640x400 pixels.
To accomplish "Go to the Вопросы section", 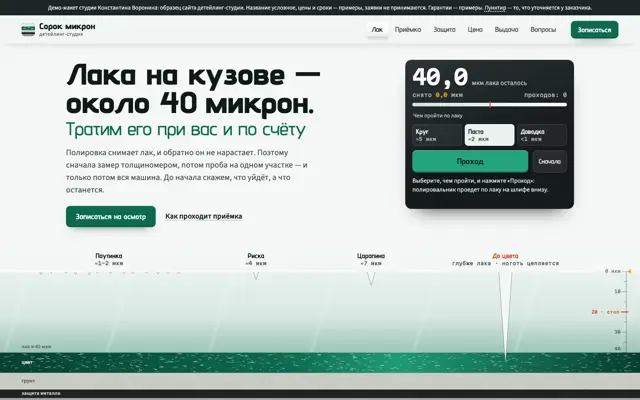I will coord(543,29).
